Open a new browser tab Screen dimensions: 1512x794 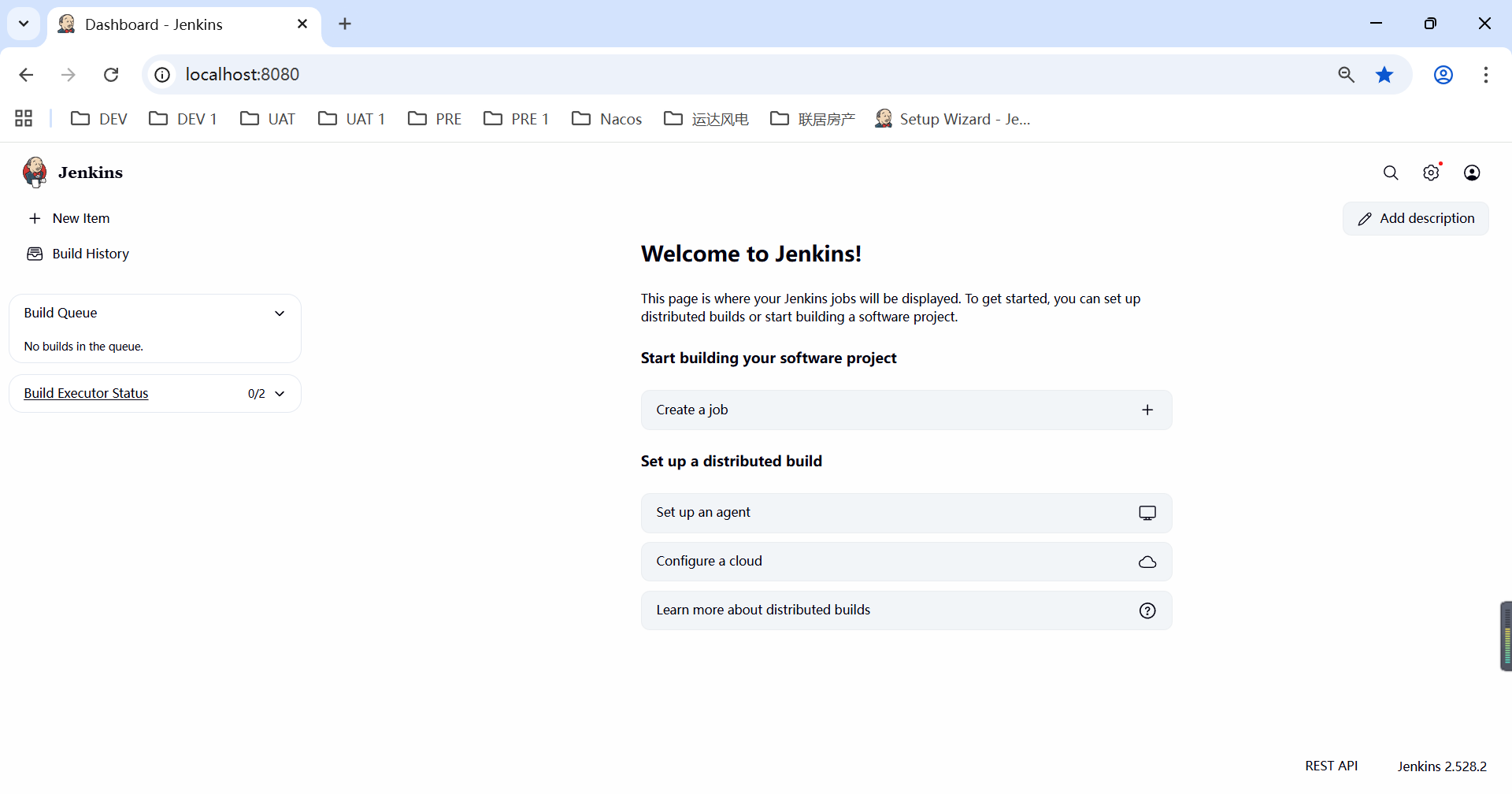pos(345,24)
